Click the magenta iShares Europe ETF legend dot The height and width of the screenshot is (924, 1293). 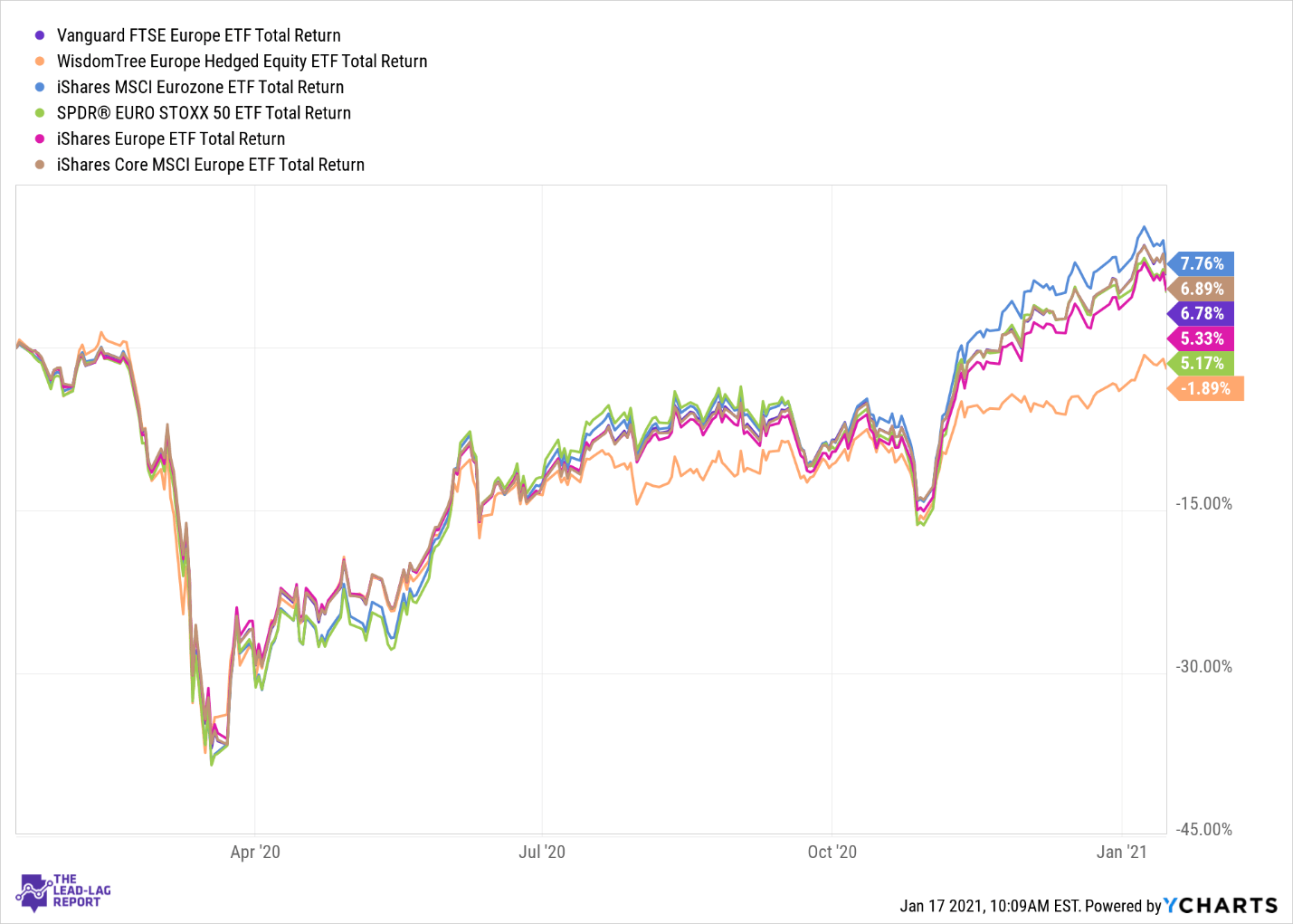pyautogui.click(x=40, y=138)
